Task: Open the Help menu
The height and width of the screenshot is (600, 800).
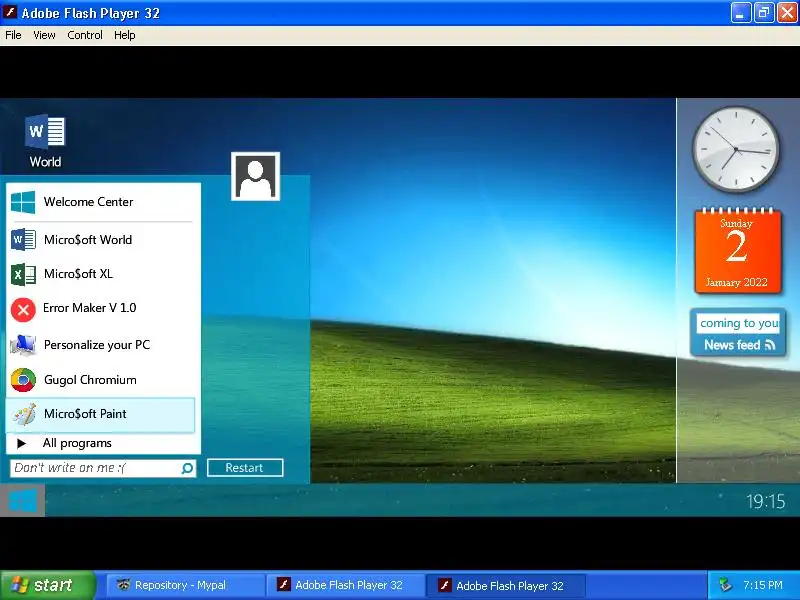Action: click(x=124, y=35)
